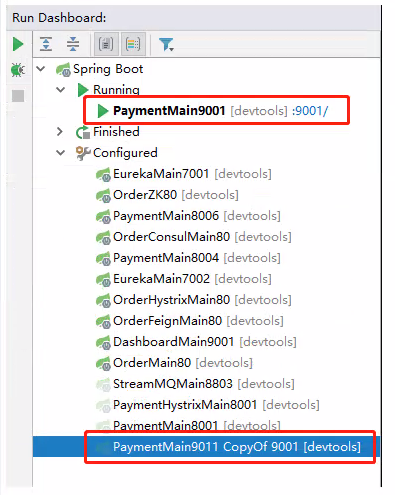The image size is (395, 495).
Task: Click Spring icon beside DashboardMain9001
Action: [x=103, y=343]
